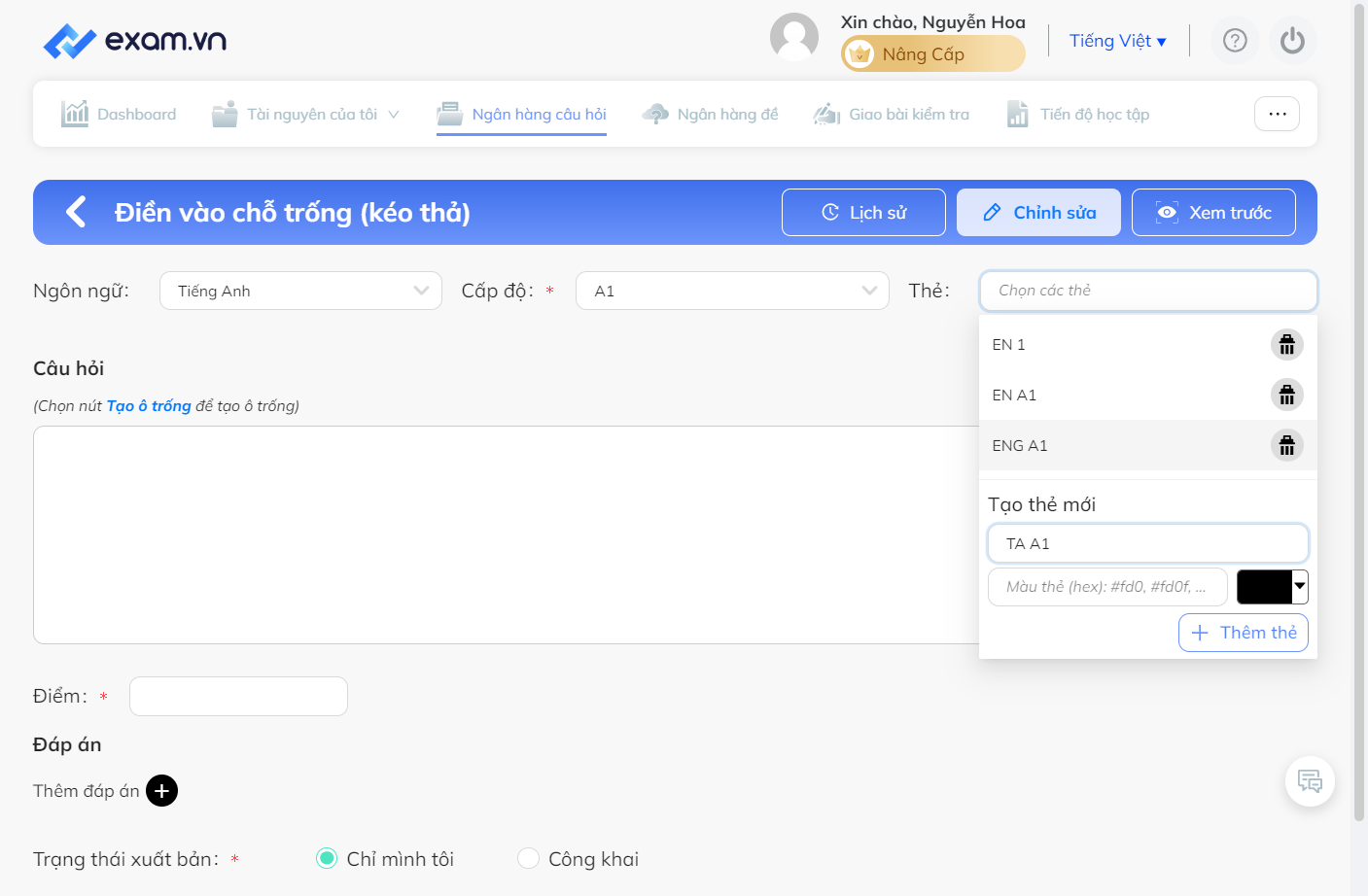This screenshot has width=1368, height=896.
Task: Go to the Ngân hàng đề tab
Action: click(x=710, y=115)
